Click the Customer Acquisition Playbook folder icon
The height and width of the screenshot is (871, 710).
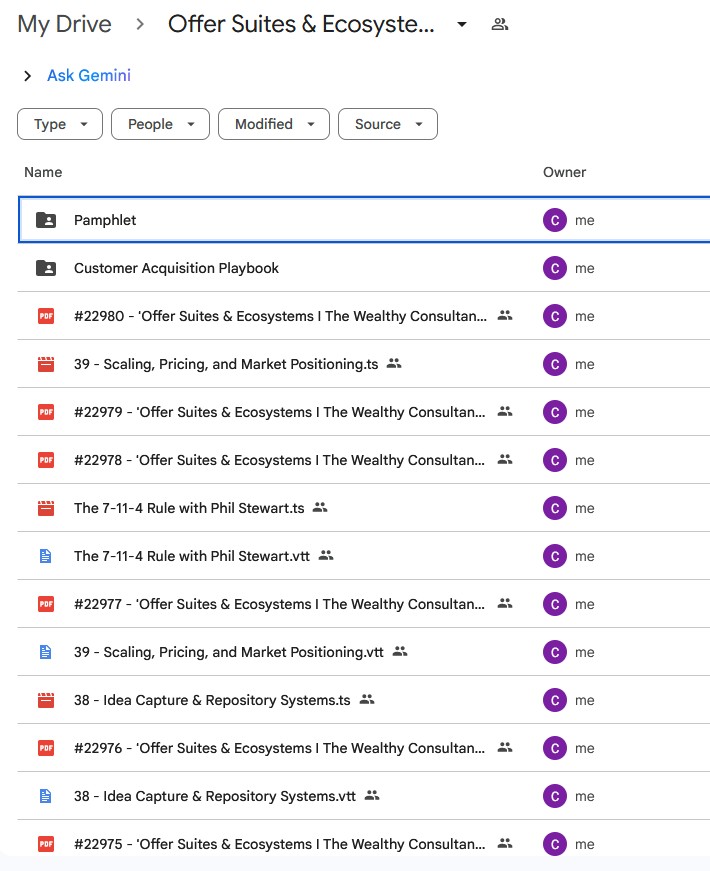(45, 268)
